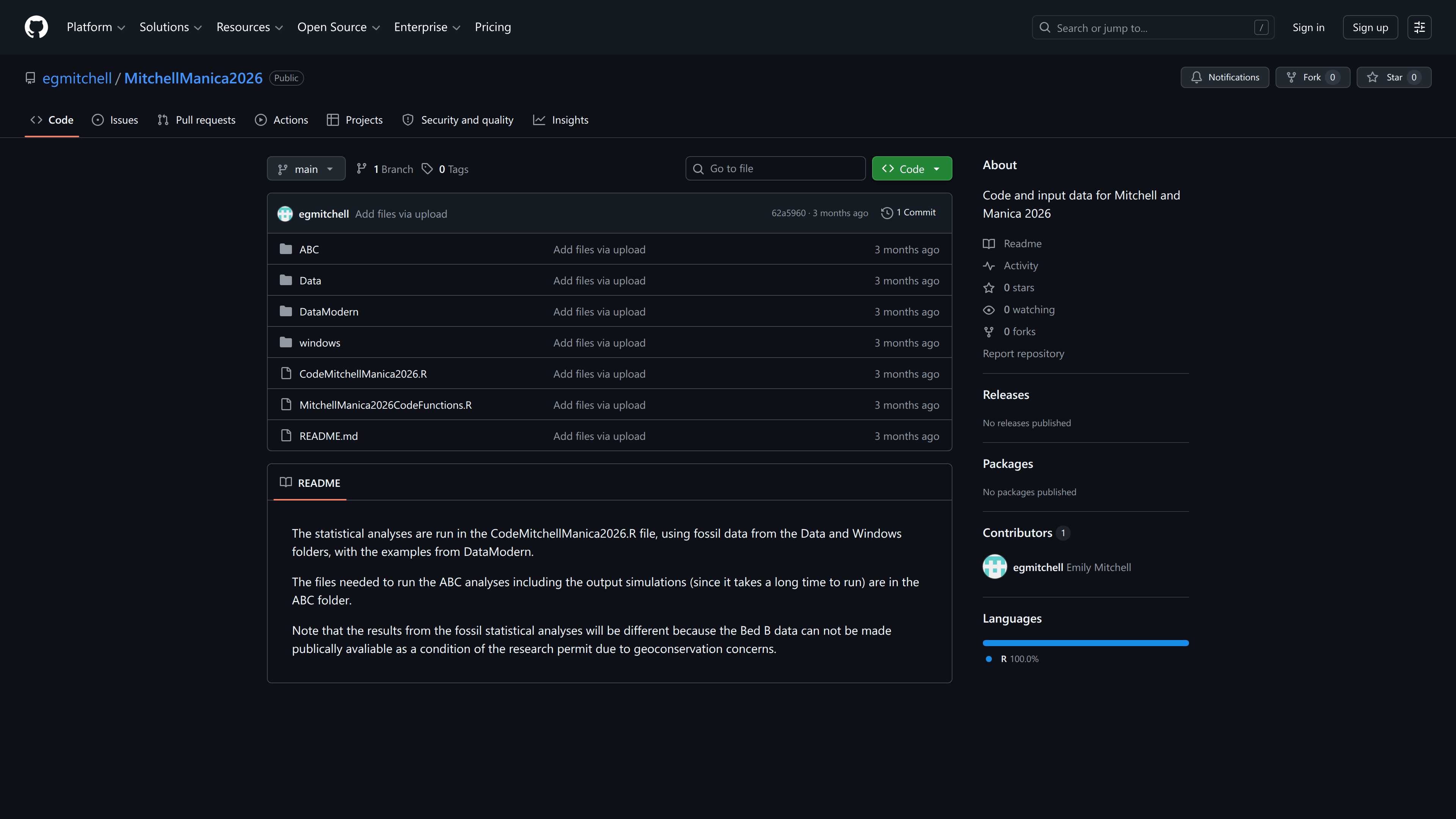Click the pulse icon next to Activity
Image resolution: width=1456 pixels, height=819 pixels.
point(988,266)
